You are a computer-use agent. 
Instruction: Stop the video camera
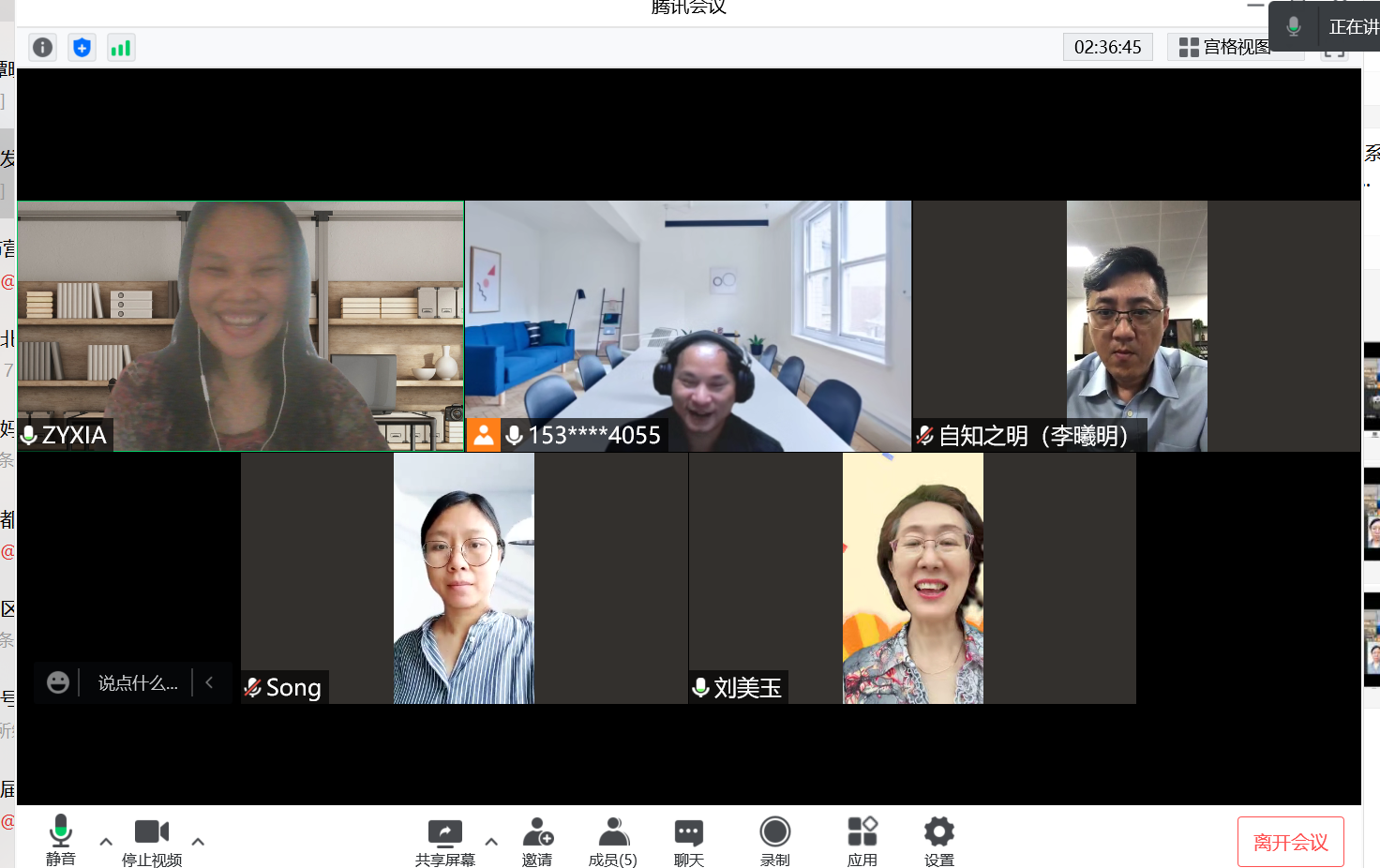(152, 841)
